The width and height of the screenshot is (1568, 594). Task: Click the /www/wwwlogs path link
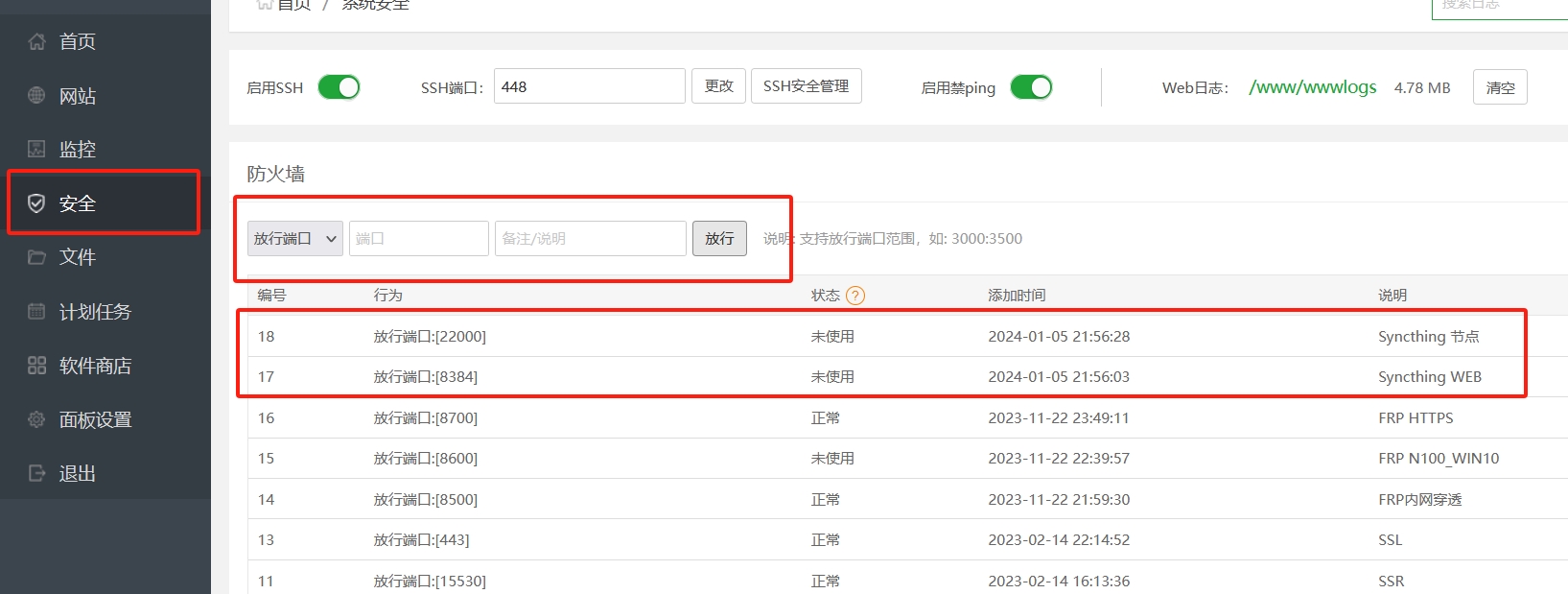point(1312,87)
